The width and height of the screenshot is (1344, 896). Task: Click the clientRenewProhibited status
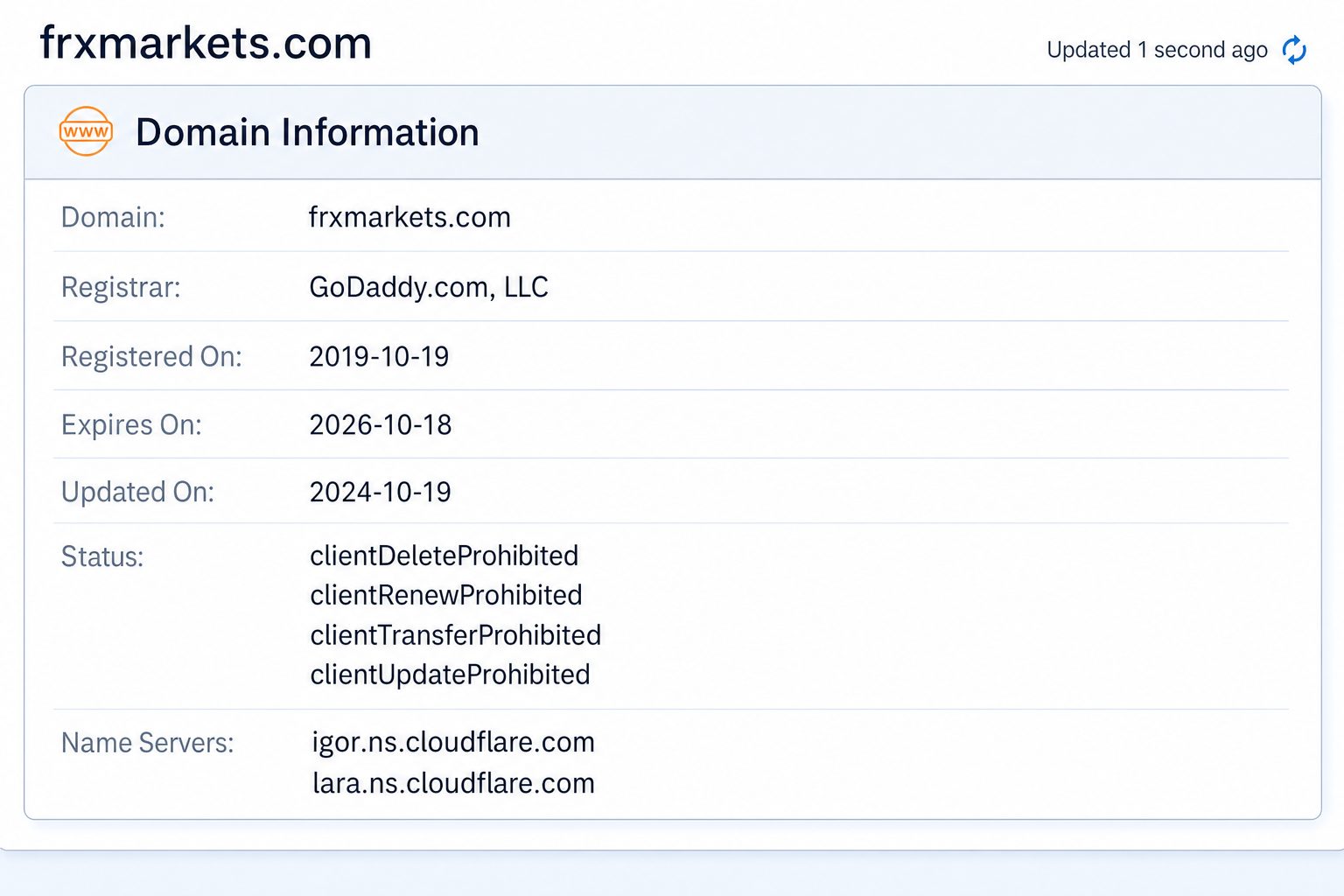[446, 595]
